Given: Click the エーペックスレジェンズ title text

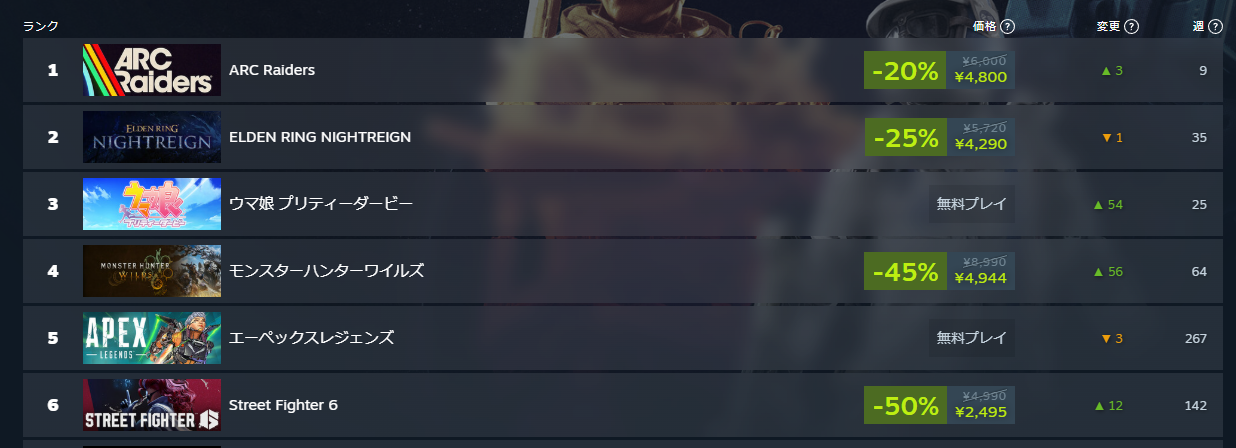Looking at the screenshot, I should (x=311, y=338).
